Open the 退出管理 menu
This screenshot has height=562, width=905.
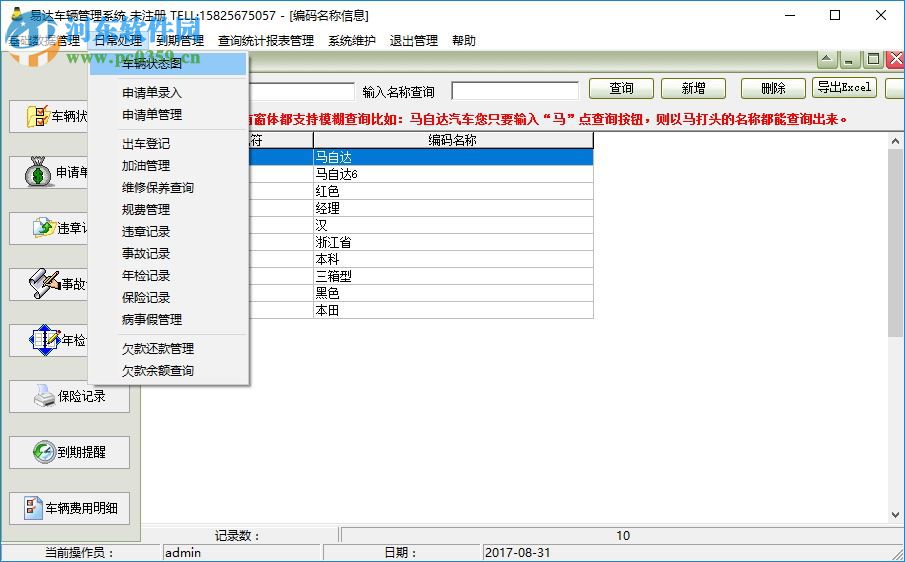(413, 40)
